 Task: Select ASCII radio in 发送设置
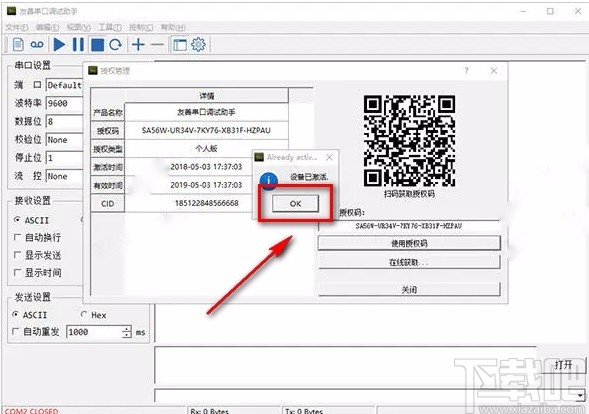(15, 314)
